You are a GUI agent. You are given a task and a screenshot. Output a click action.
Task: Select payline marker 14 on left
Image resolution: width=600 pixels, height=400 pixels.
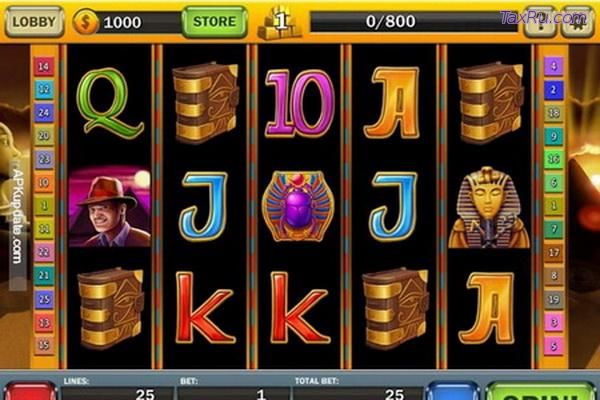coord(44,66)
